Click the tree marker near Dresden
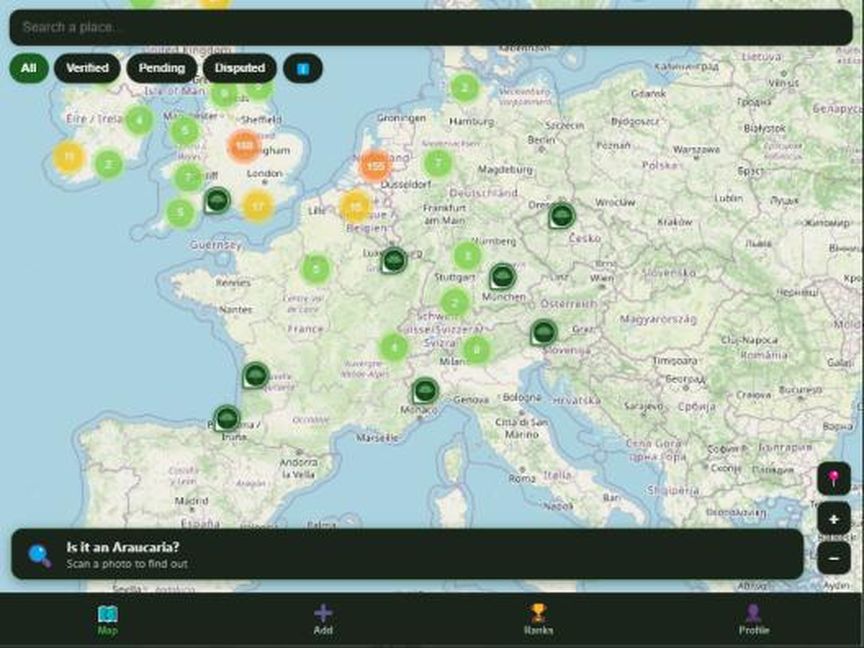The image size is (864, 648). 561,215
